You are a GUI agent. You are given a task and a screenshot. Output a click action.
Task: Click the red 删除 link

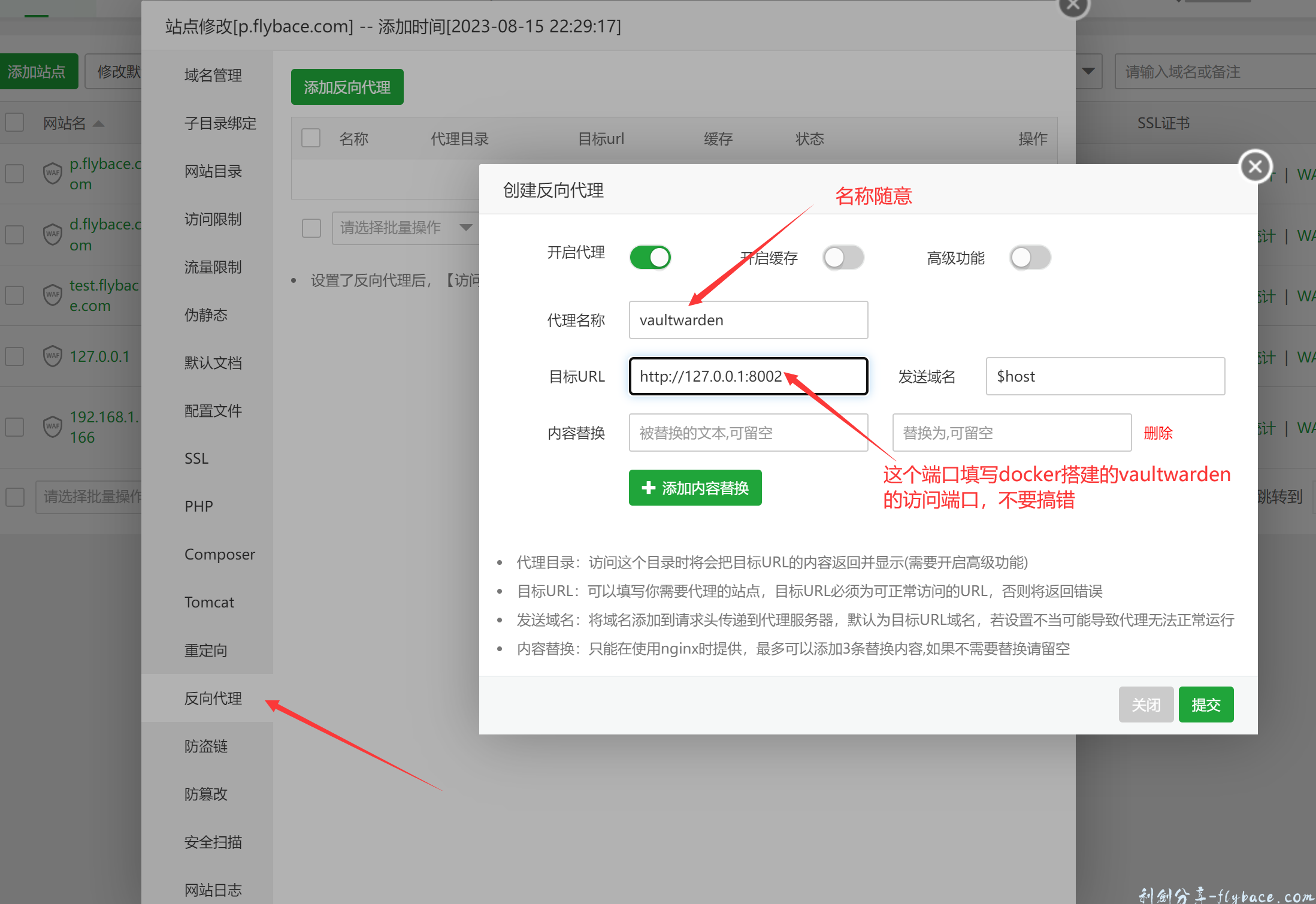pos(1157,433)
